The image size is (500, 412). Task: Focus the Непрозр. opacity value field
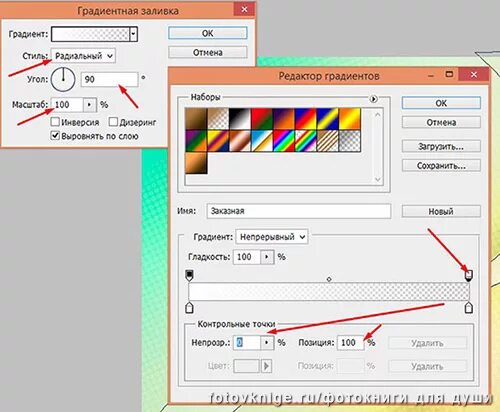coord(247,342)
